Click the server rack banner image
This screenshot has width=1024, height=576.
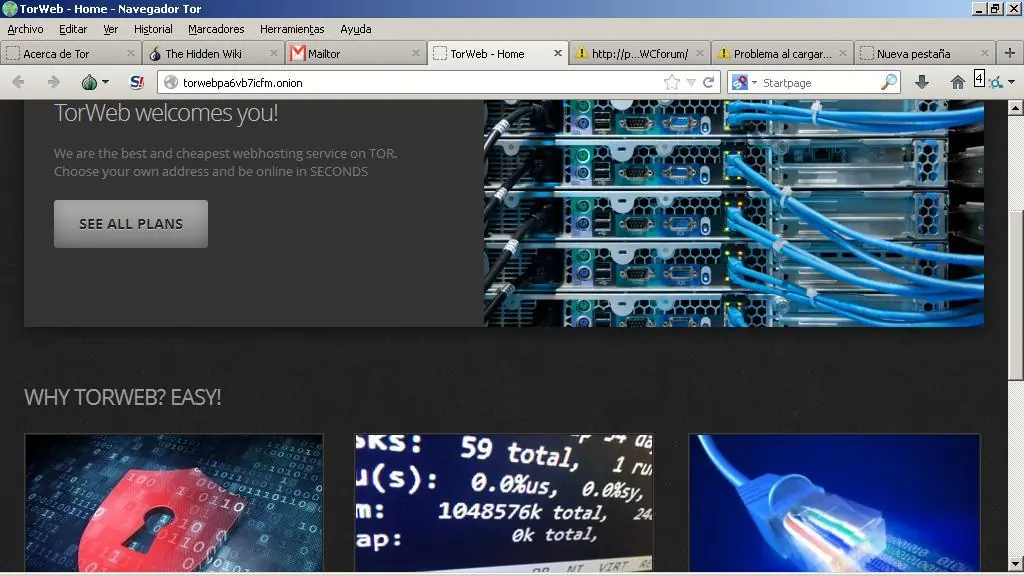(733, 213)
